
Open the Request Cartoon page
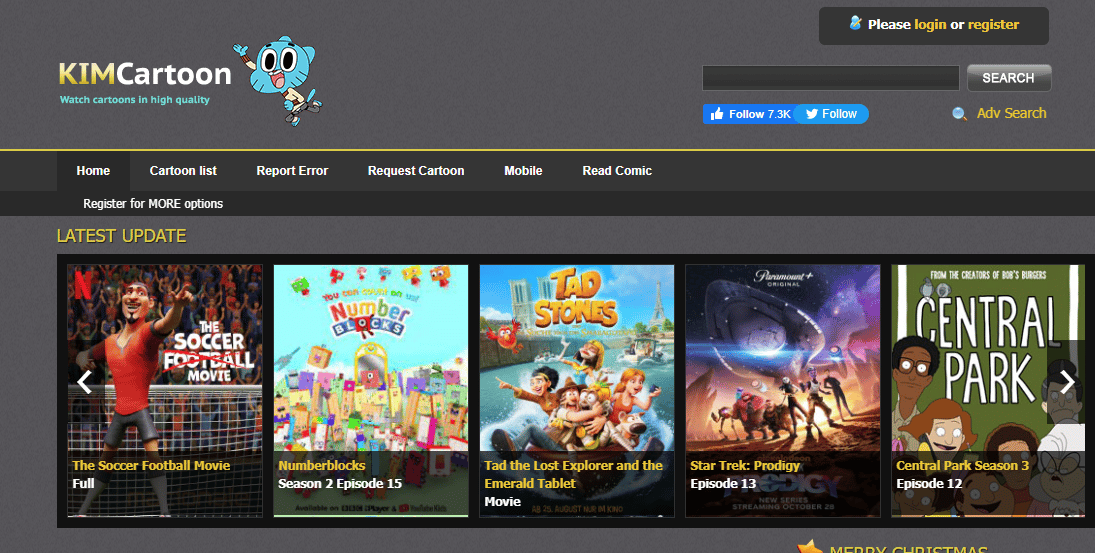click(x=416, y=170)
